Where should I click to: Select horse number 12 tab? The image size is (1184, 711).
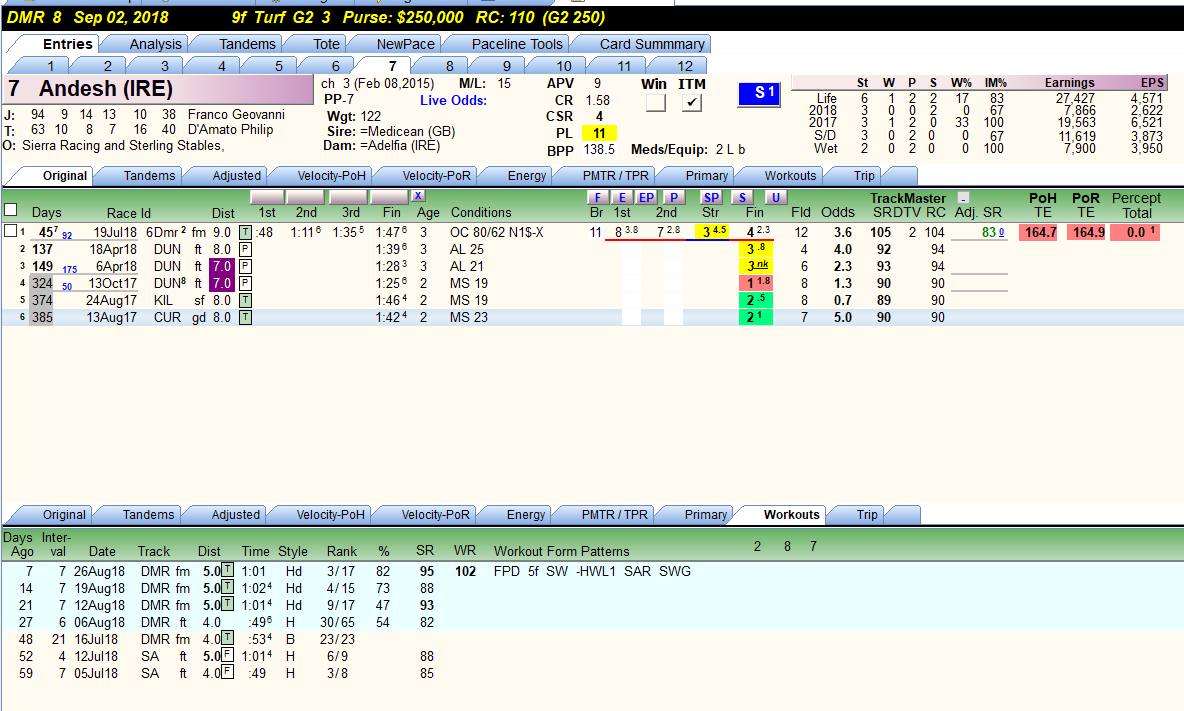point(684,66)
